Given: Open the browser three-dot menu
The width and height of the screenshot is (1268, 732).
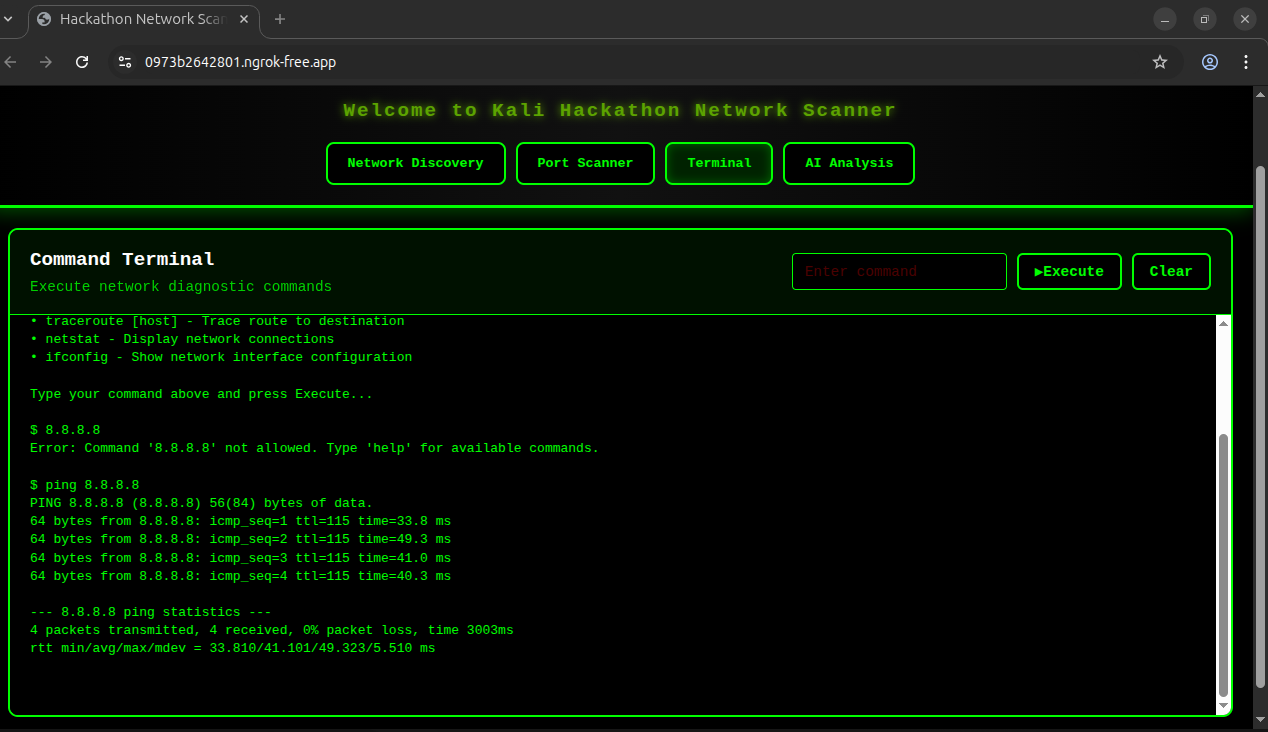Looking at the screenshot, I should [x=1246, y=62].
